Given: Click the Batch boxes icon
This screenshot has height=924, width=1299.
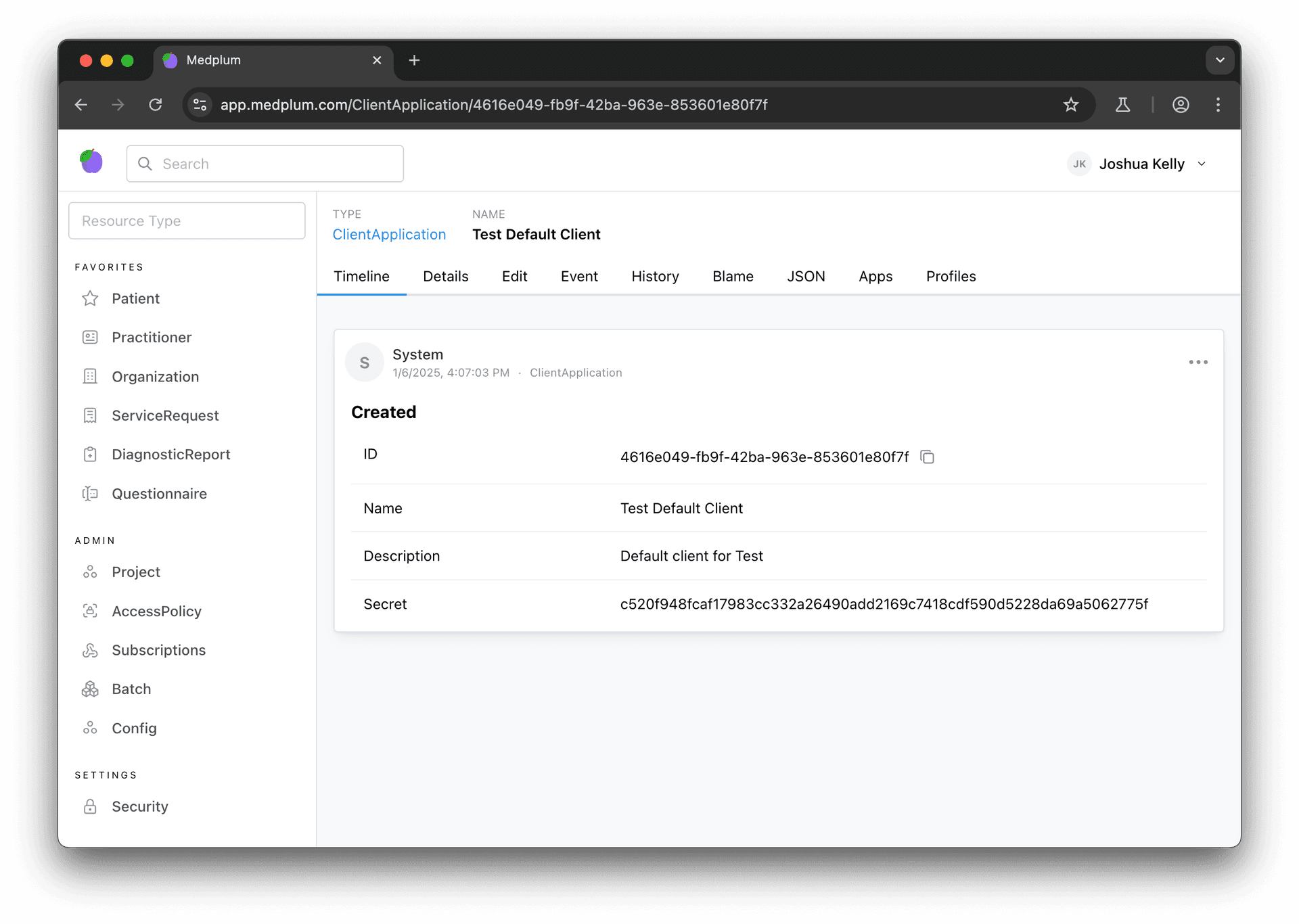Looking at the screenshot, I should (90, 689).
